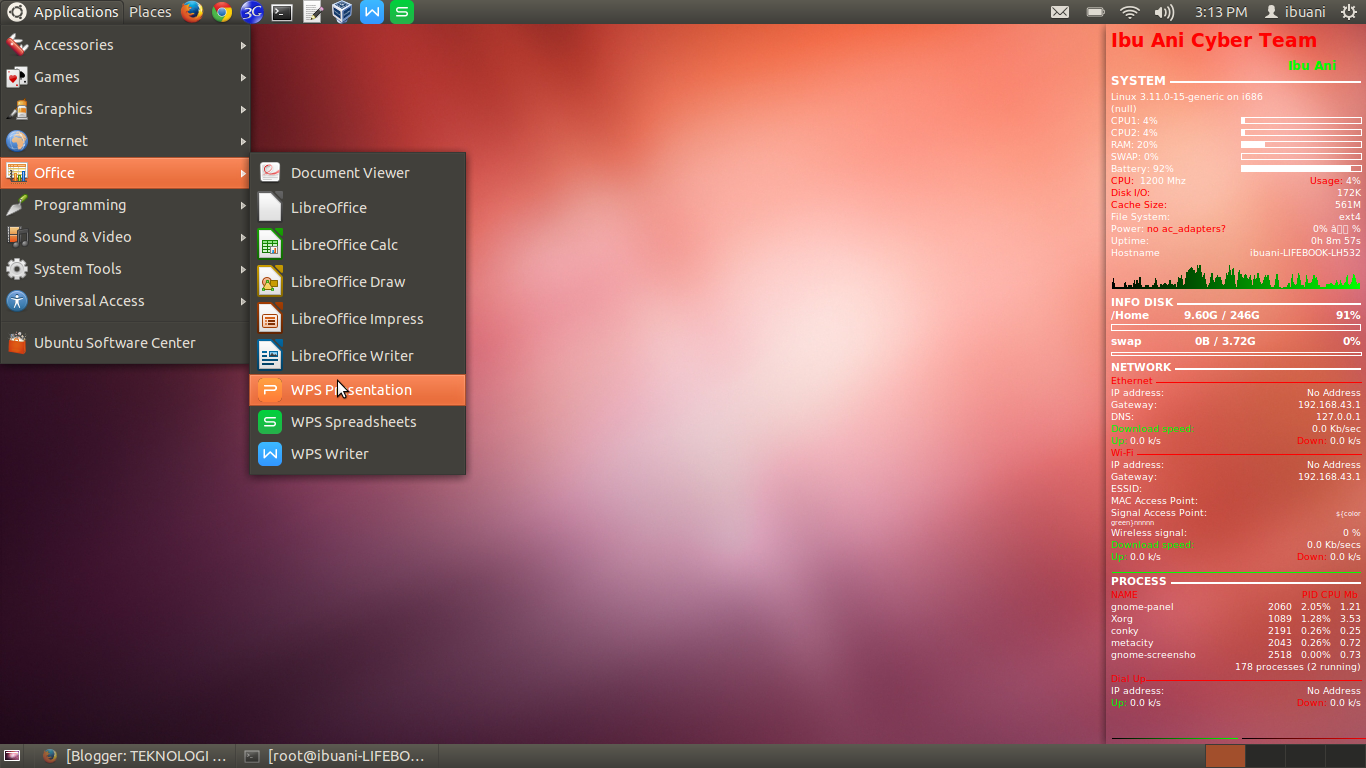Image resolution: width=1366 pixels, height=768 pixels.
Task: Start WPS Presentation from the Office submenu
Action: (357, 390)
